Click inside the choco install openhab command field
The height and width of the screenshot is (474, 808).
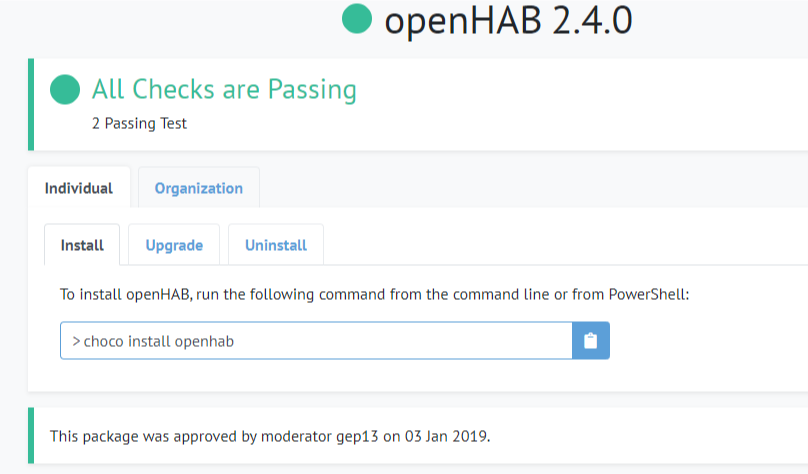pyautogui.click(x=315, y=341)
